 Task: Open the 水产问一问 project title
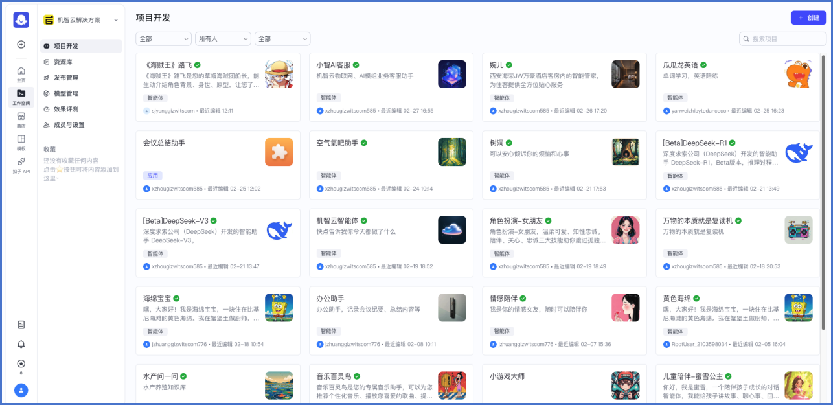pyautogui.click(x=160, y=376)
